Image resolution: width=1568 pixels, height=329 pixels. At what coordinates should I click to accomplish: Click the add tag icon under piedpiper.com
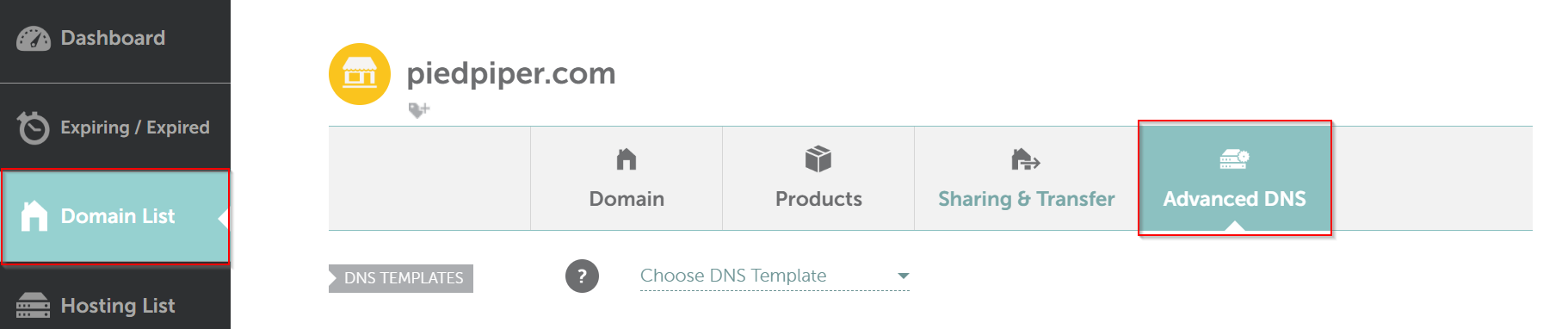pyautogui.click(x=418, y=110)
